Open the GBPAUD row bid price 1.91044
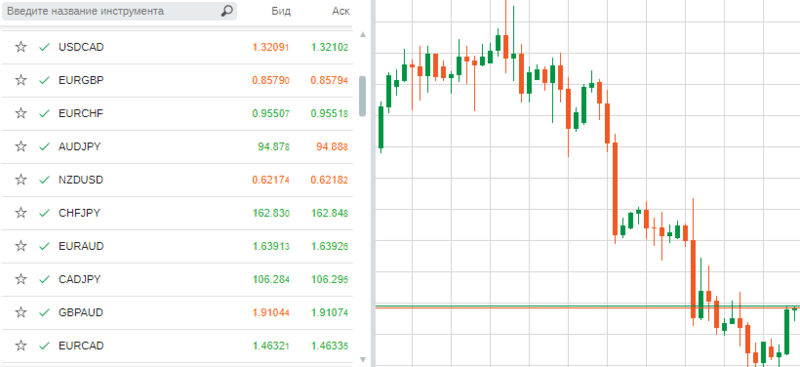800x367 pixels. point(271,312)
